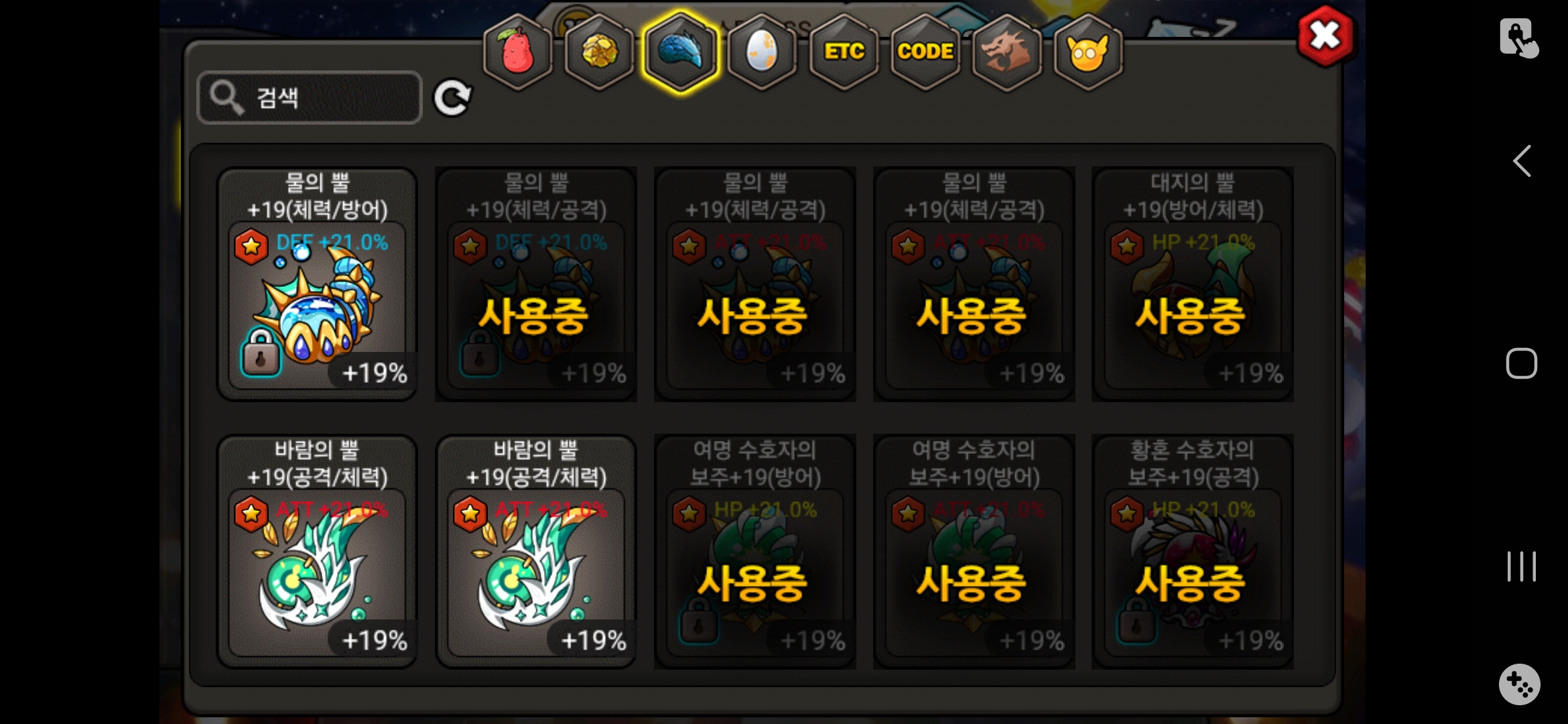Tap the Android back arrow
Image resolution: width=1568 pixels, height=724 pixels.
(x=1522, y=161)
